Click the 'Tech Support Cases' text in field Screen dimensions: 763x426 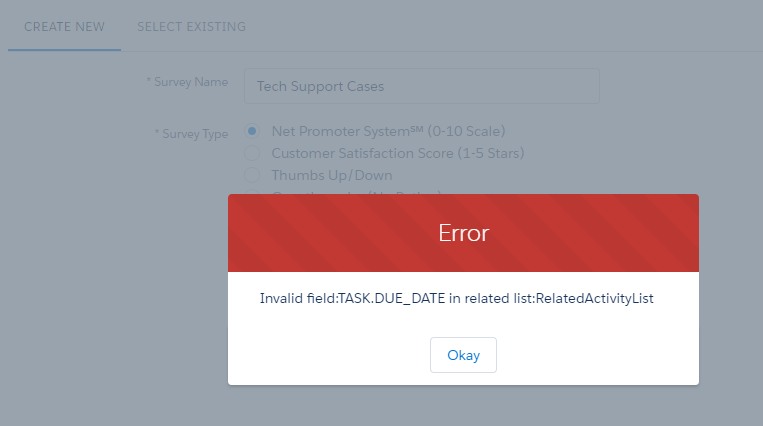[x=320, y=86]
